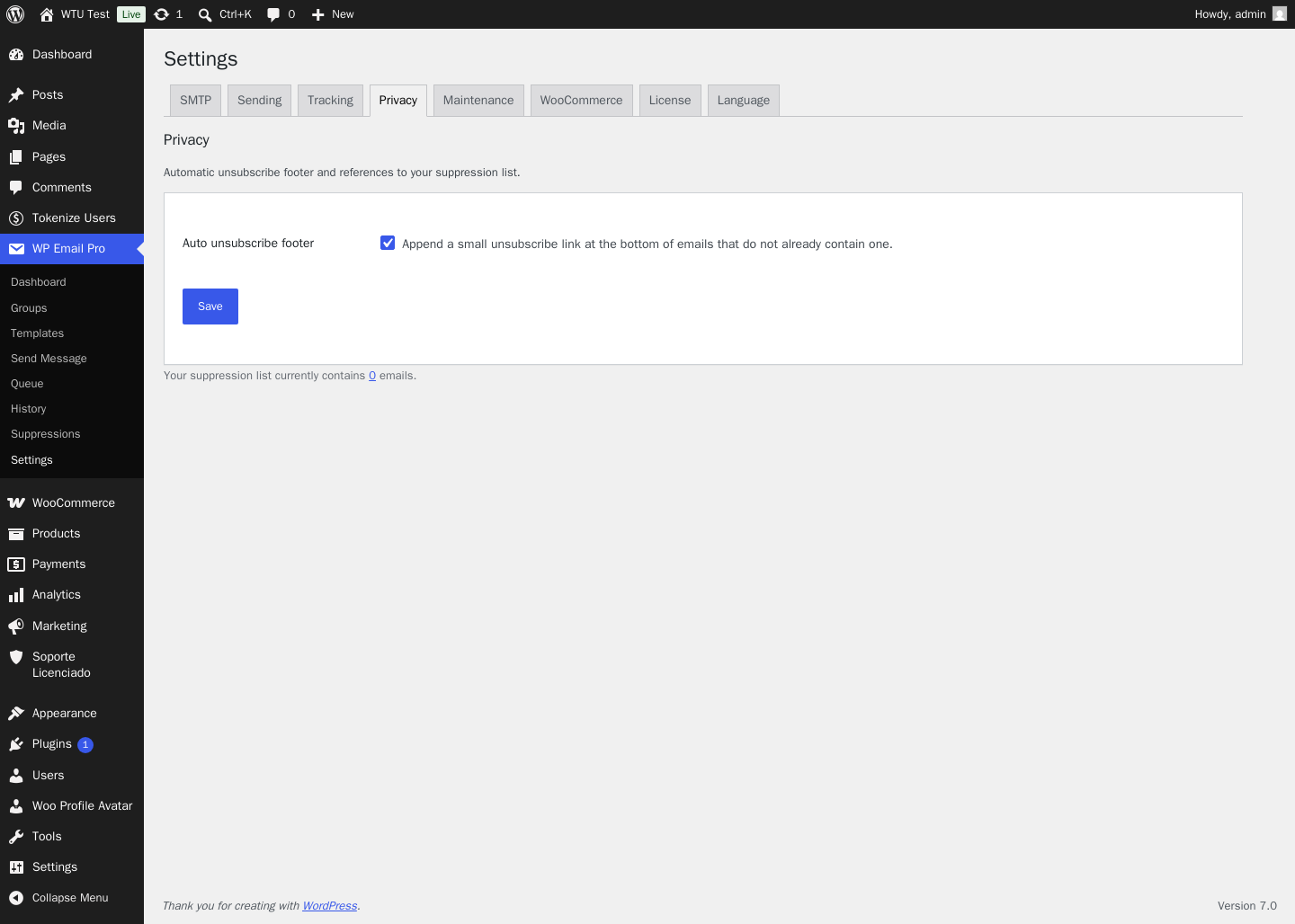Select the Privacy tab

tap(397, 101)
